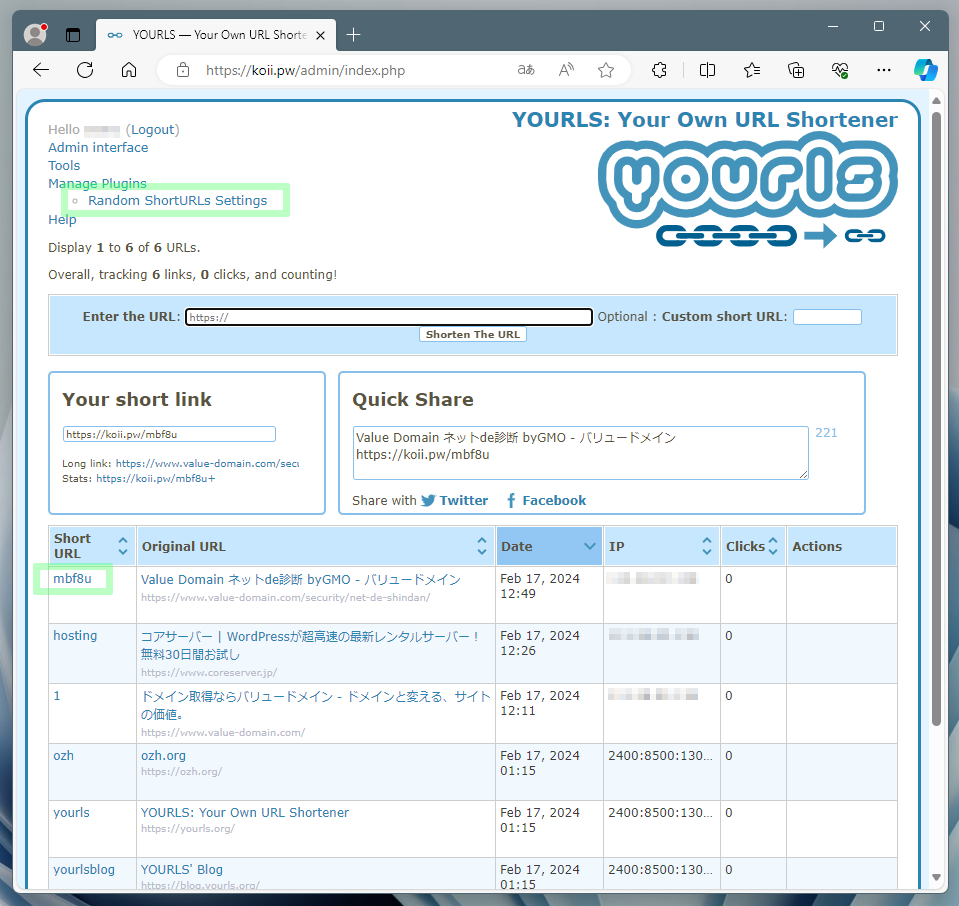This screenshot has width=959, height=906.
Task: Open the browser profile avatar
Action: click(x=35, y=34)
